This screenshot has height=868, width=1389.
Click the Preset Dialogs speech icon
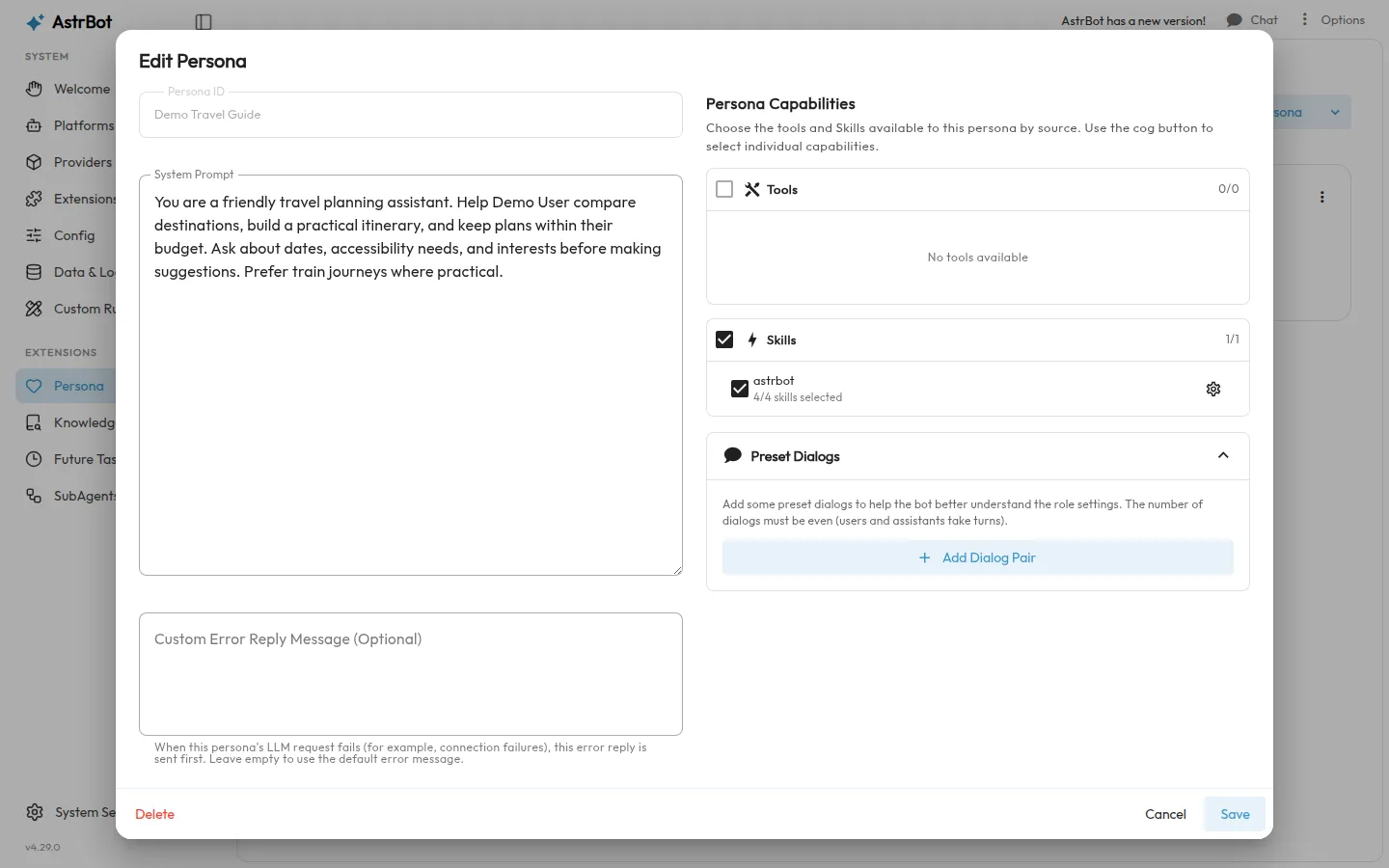coord(733,455)
